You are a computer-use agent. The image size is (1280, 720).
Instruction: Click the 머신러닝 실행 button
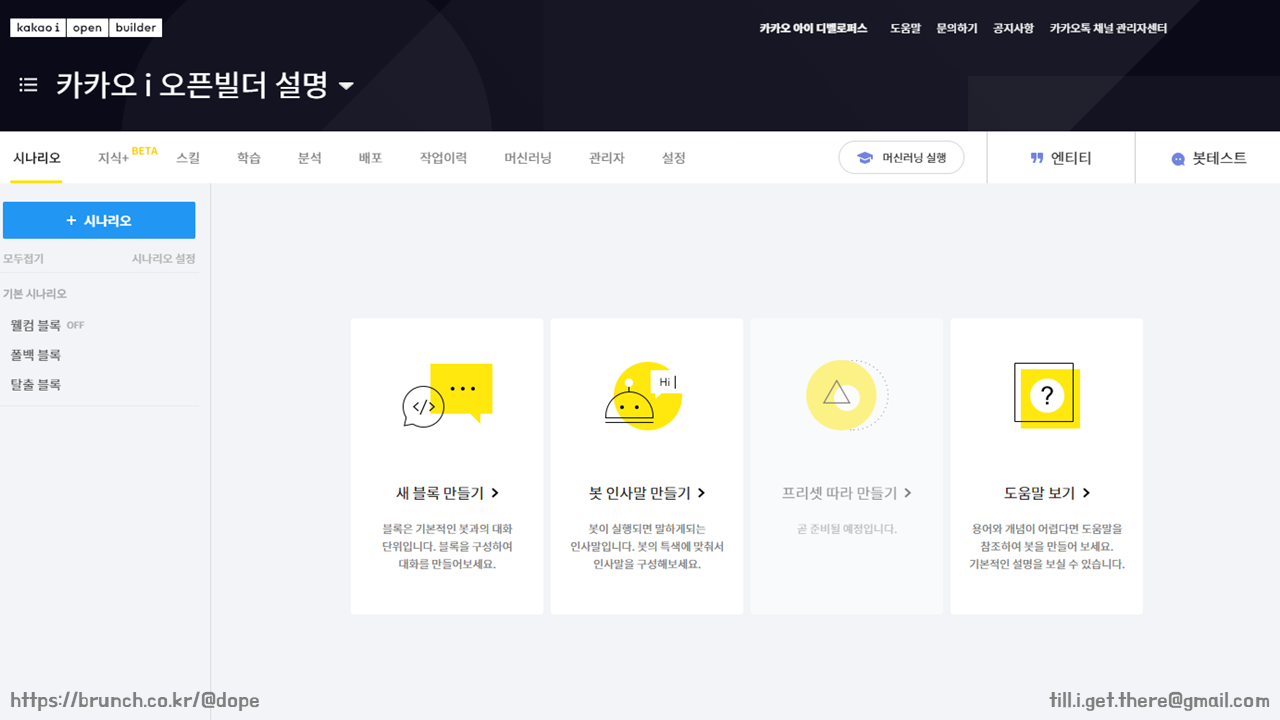[x=901, y=158]
